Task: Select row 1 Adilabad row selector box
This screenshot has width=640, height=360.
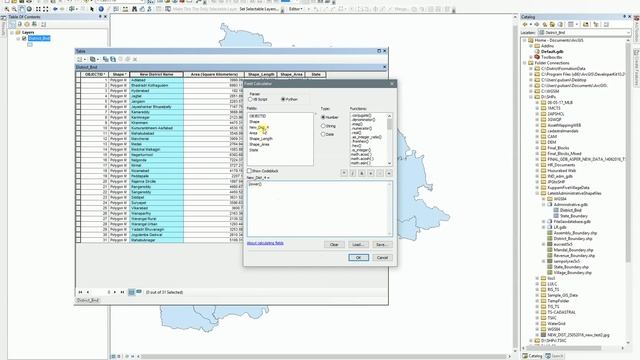Action: pos(78,80)
